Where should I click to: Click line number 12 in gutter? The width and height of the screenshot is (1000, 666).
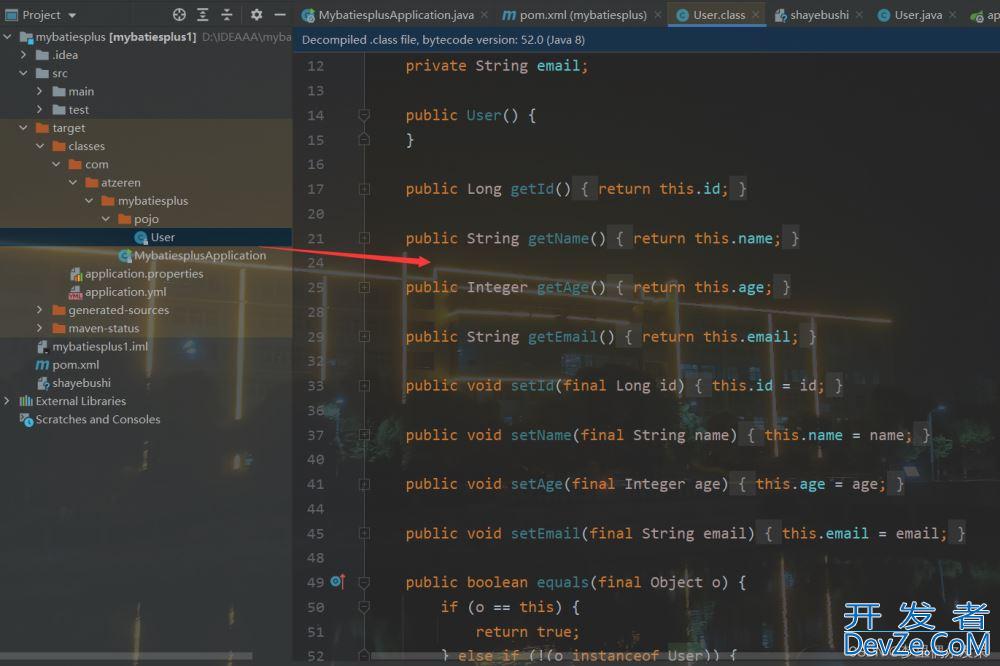(x=315, y=66)
